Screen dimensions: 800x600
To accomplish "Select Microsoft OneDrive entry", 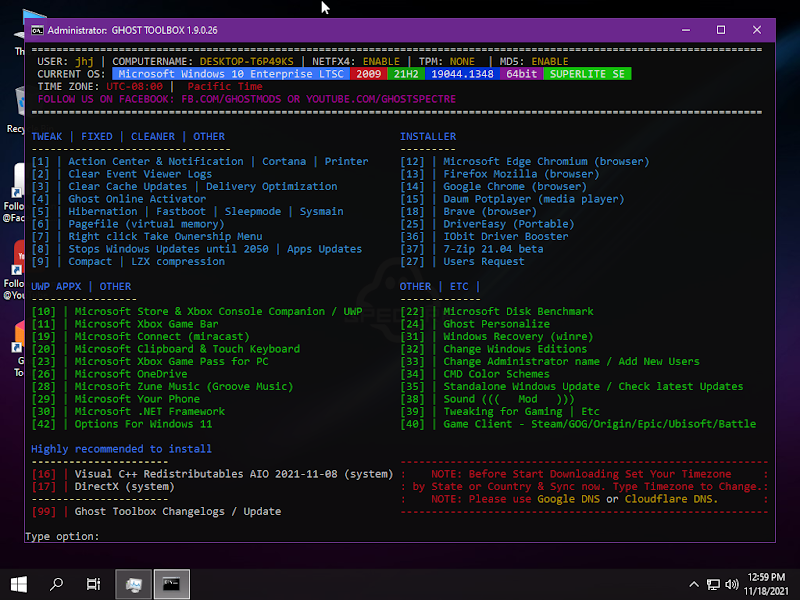I will tap(131, 374).
